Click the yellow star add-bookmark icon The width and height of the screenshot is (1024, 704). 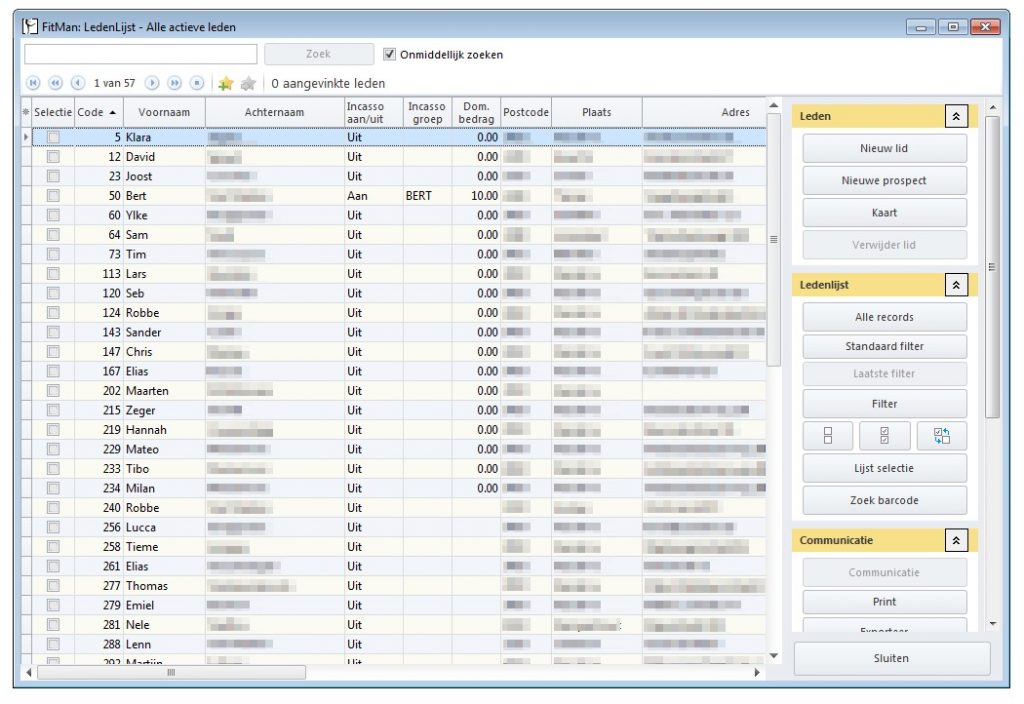[226, 83]
